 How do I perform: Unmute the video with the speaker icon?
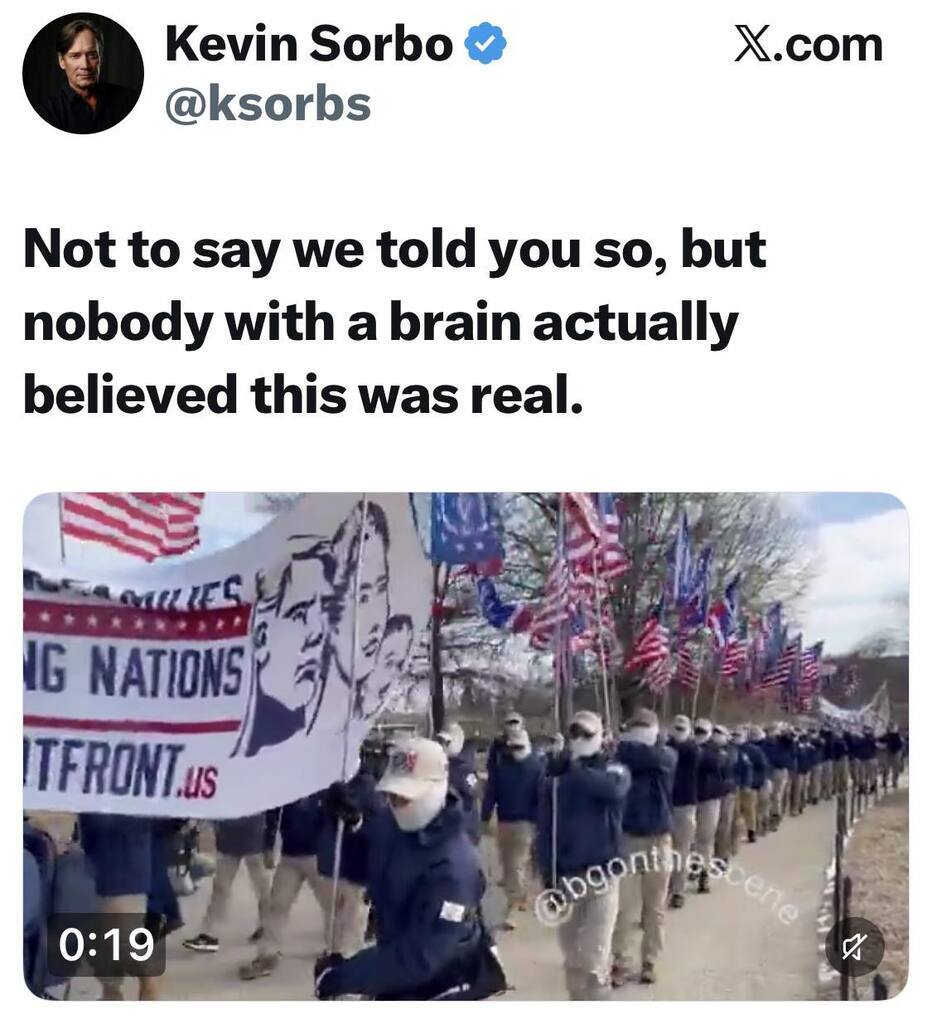point(854,946)
